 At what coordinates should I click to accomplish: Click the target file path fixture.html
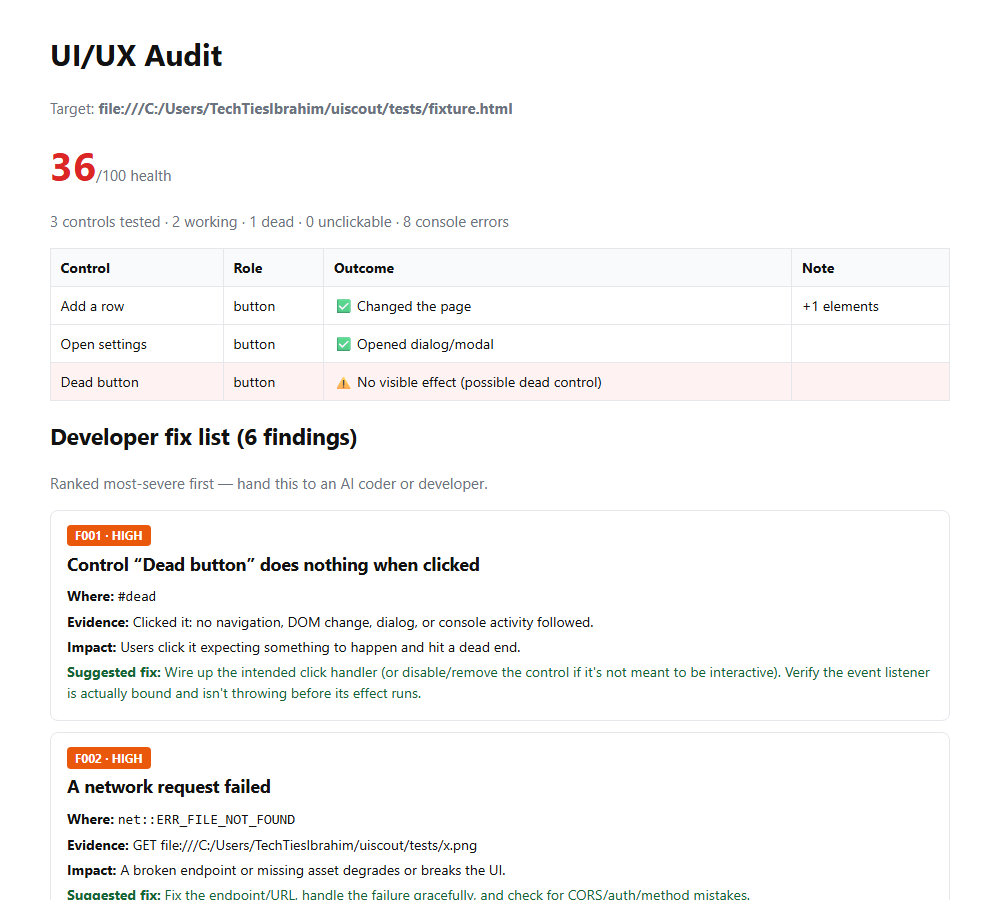[x=305, y=109]
